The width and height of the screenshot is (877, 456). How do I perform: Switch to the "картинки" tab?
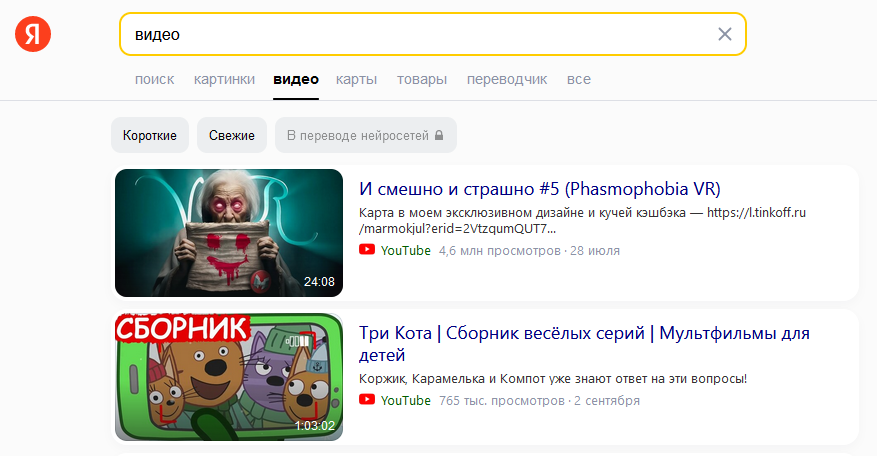click(x=224, y=79)
